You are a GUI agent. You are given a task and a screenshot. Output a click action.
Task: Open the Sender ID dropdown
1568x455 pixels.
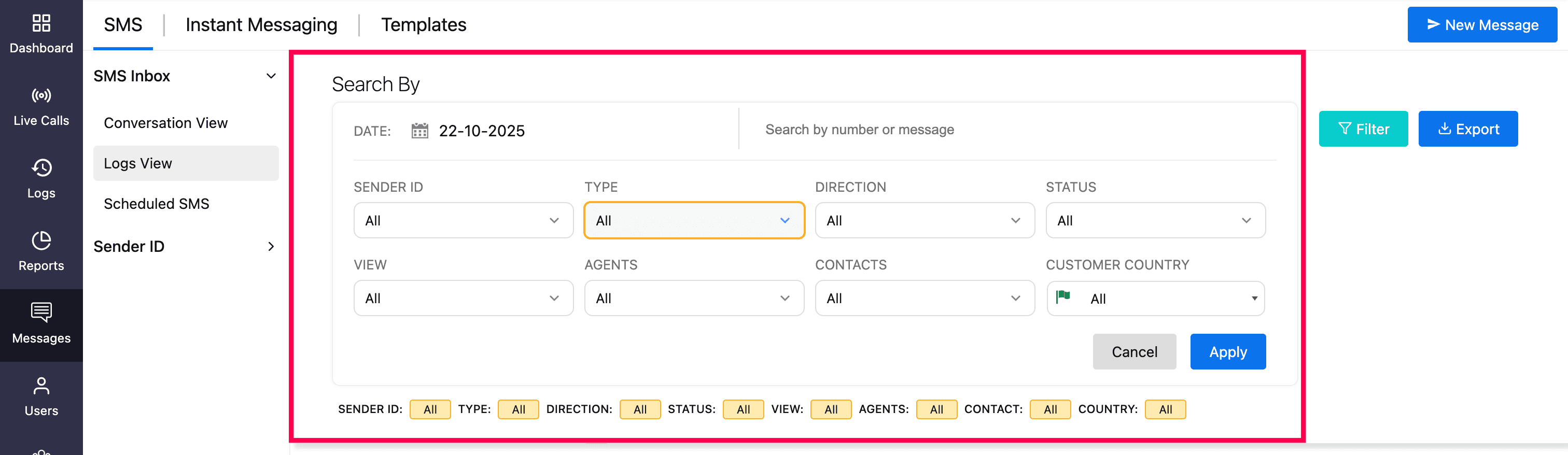[463, 220]
